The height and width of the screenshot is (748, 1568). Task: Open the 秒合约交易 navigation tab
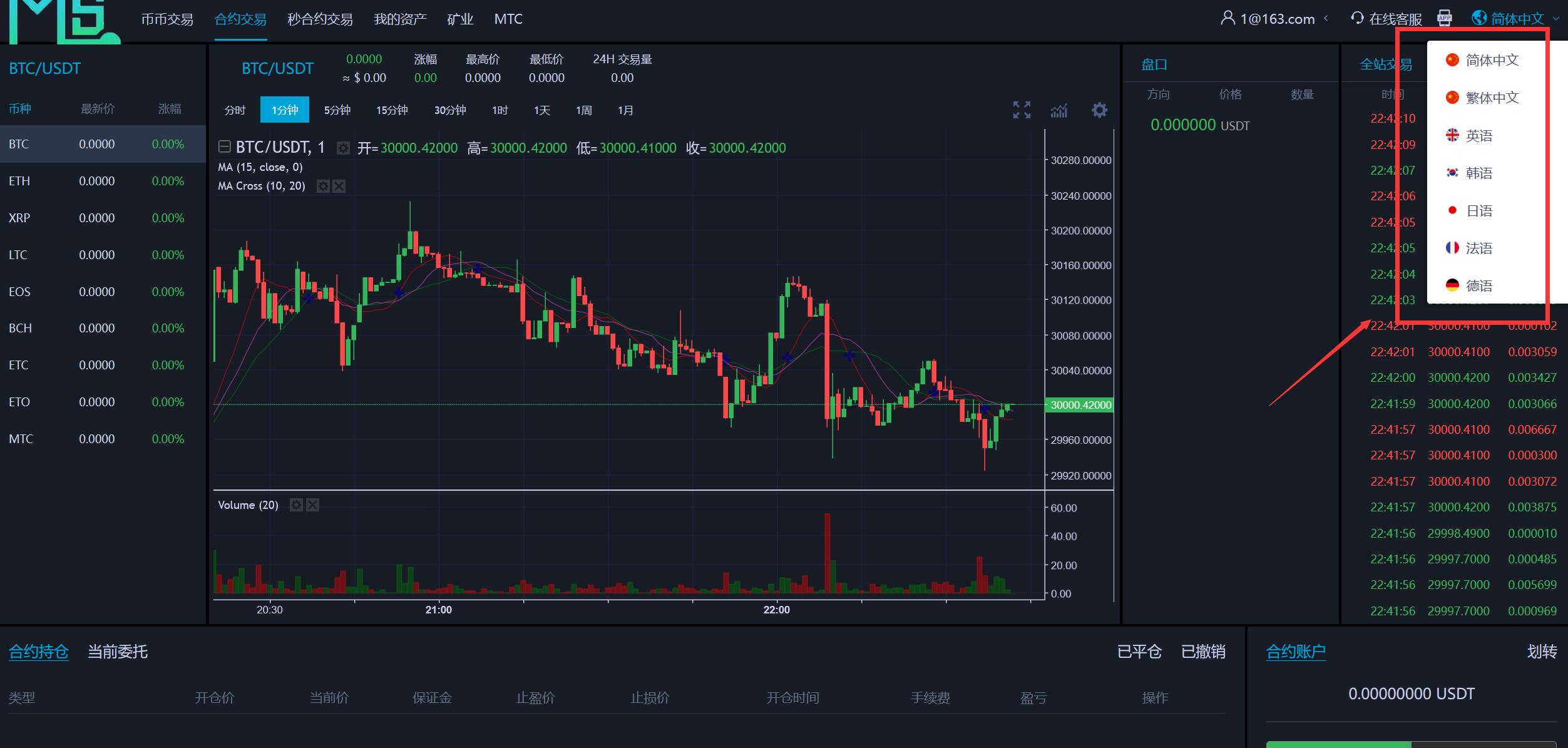(x=320, y=19)
